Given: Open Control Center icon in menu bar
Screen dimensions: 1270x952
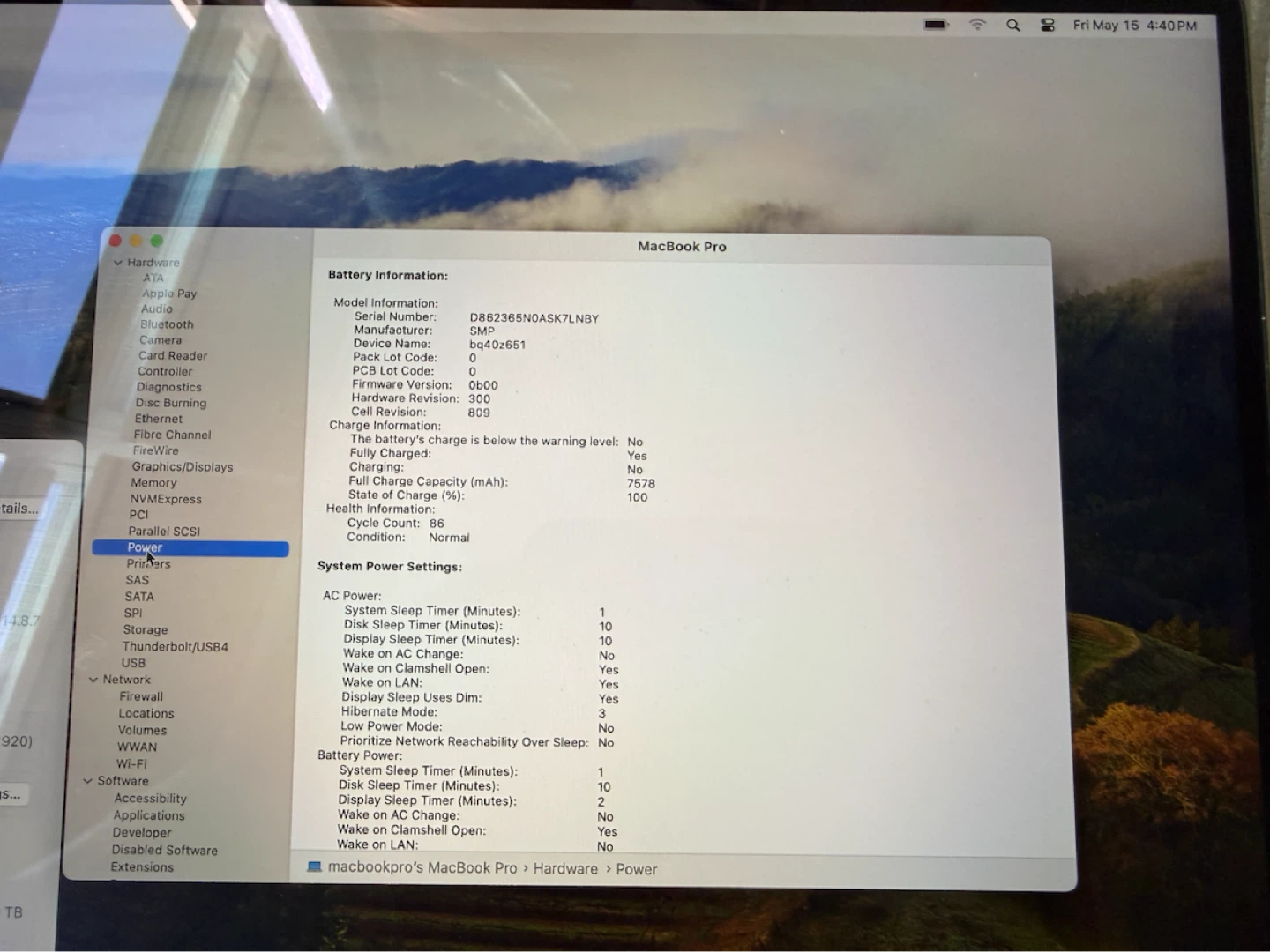Looking at the screenshot, I should [x=1048, y=26].
